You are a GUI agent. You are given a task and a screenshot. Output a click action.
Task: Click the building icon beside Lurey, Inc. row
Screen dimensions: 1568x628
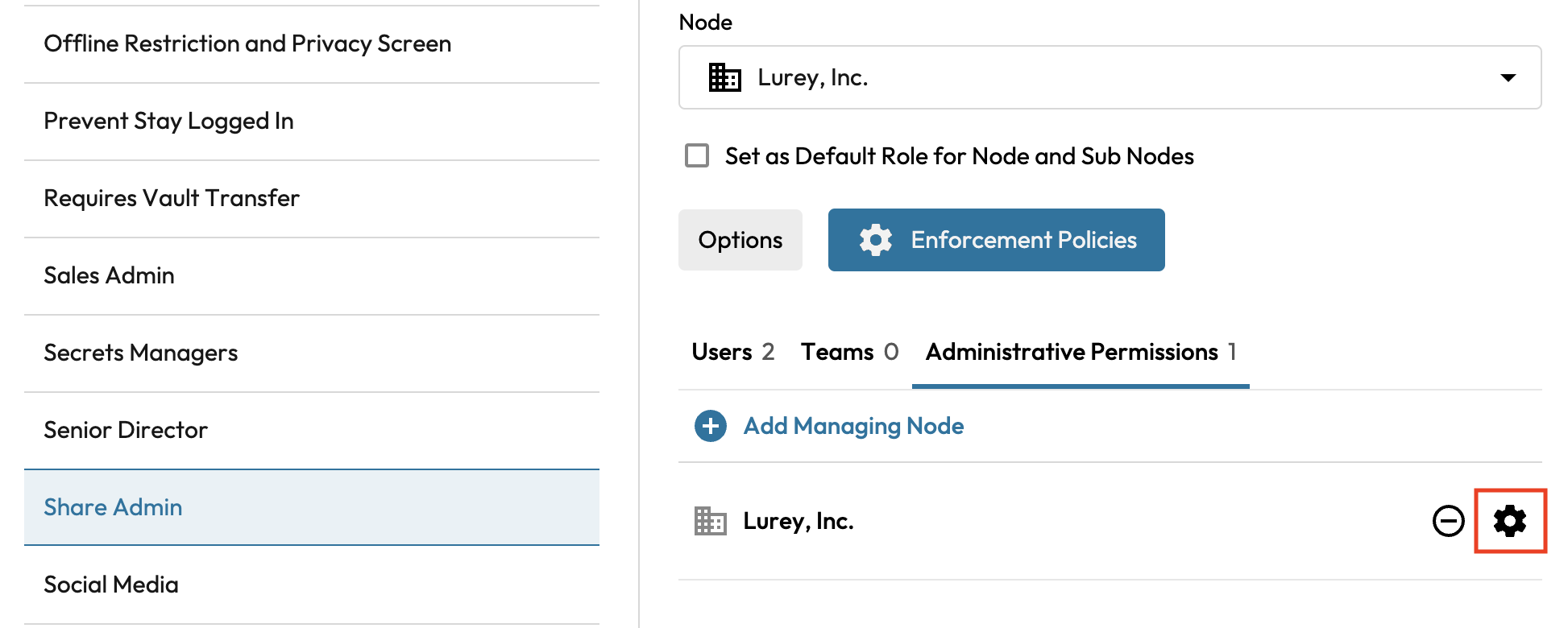[x=710, y=521]
